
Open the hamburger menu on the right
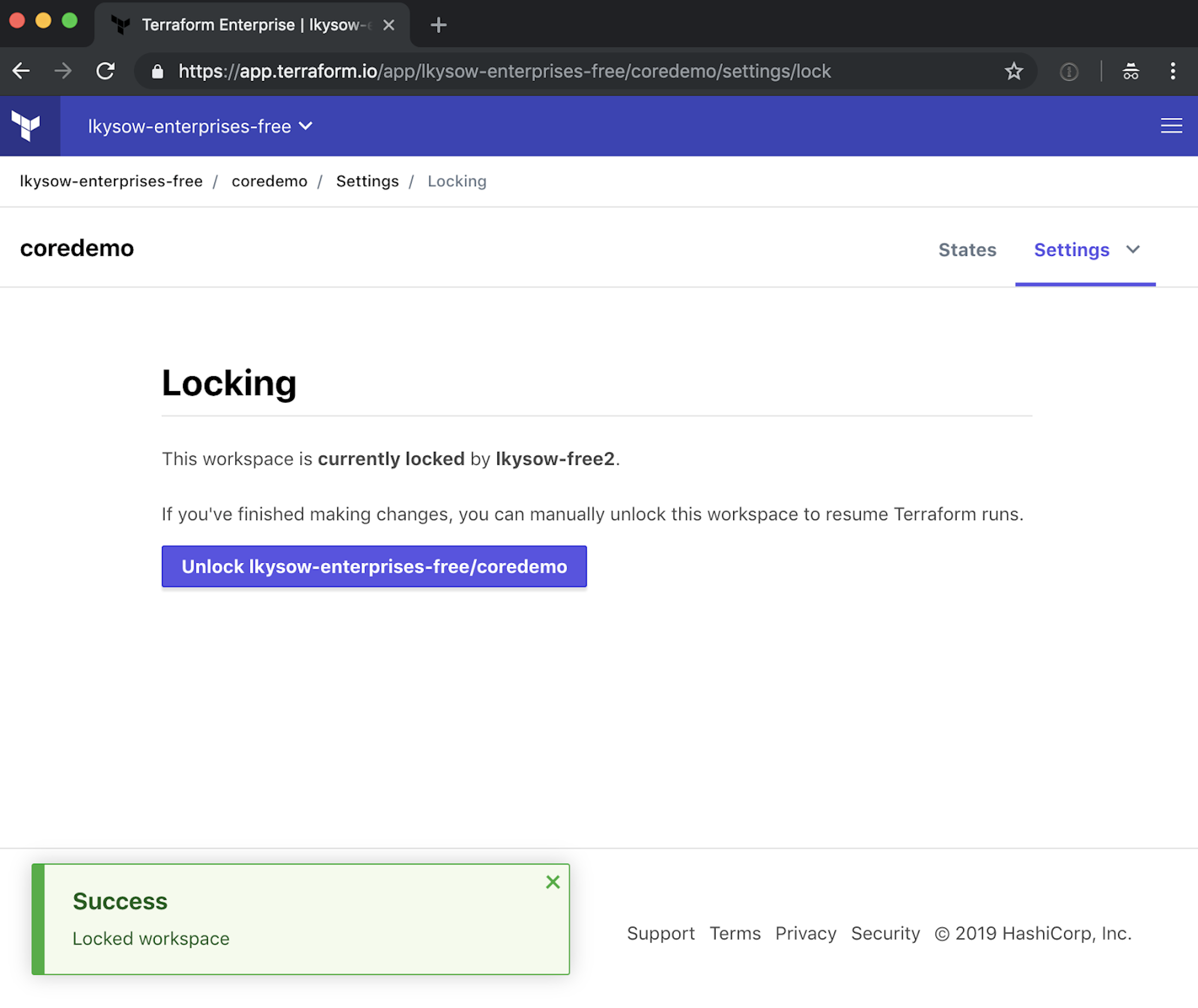tap(1171, 126)
